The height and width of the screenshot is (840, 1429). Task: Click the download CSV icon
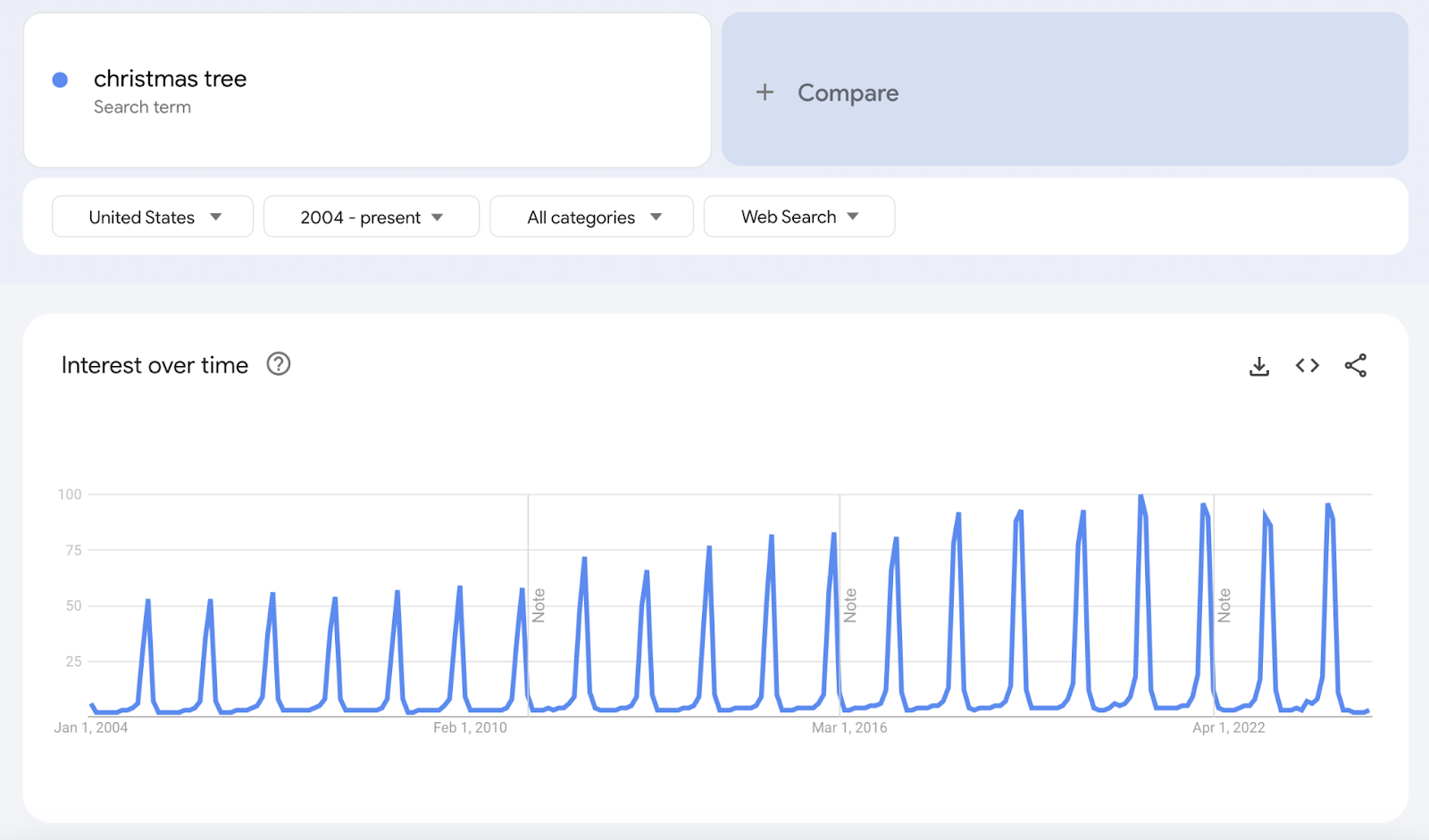(1258, 365)
